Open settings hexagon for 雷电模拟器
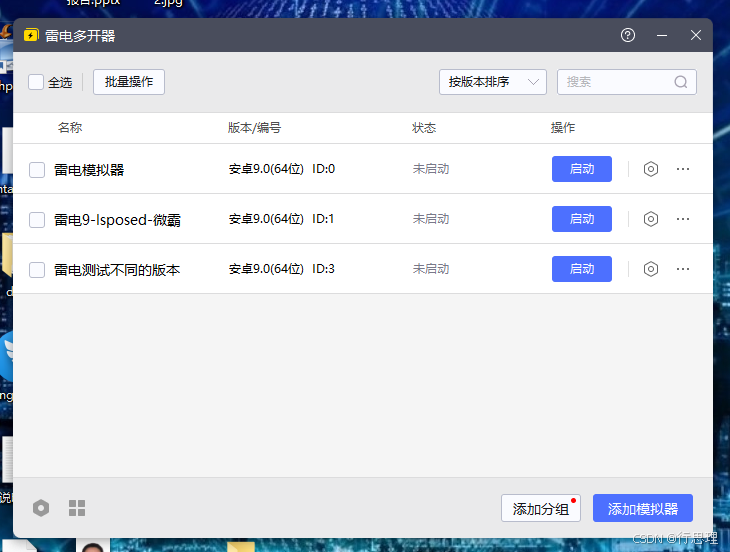 point(650,169)
